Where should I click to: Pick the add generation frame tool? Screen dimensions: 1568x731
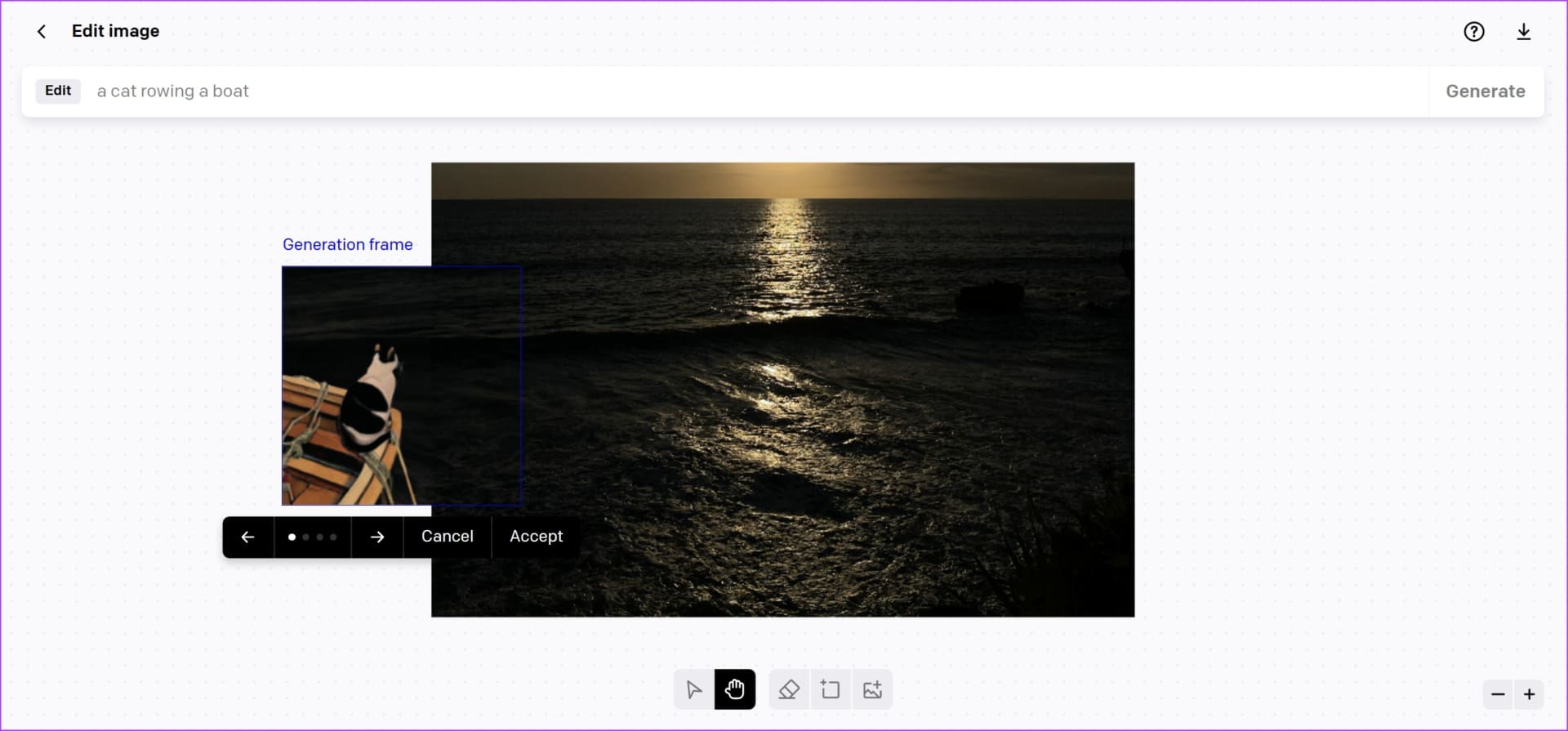831,690
